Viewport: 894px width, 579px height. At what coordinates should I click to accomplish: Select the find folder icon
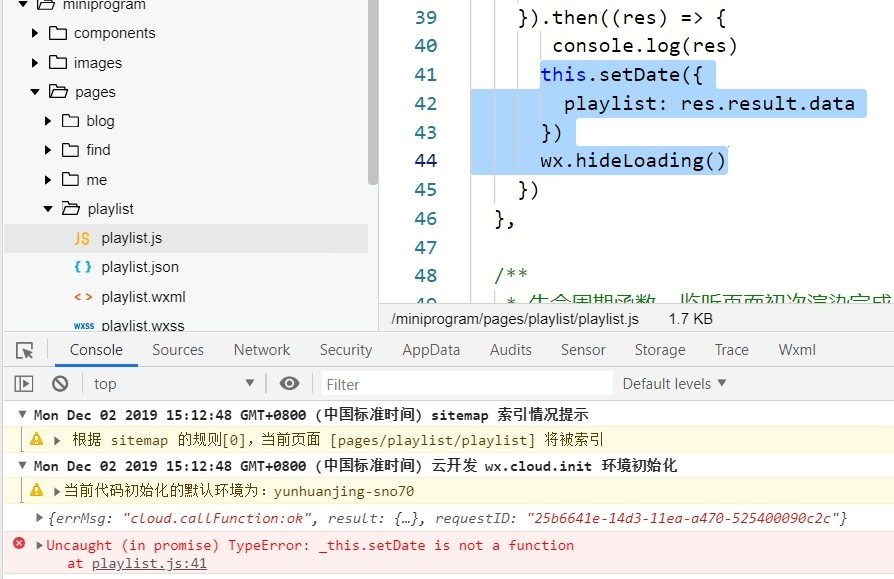tap(70, 149)
